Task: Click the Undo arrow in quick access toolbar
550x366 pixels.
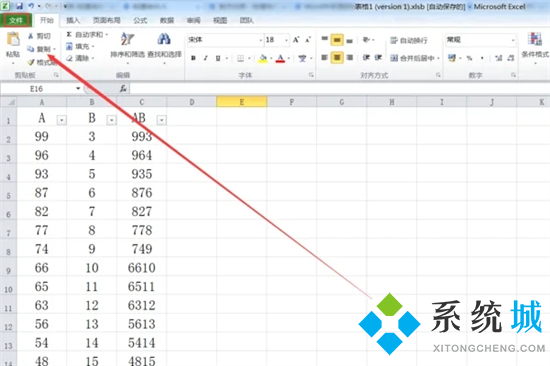Action: pyautogui.click(x=31, y=6)
